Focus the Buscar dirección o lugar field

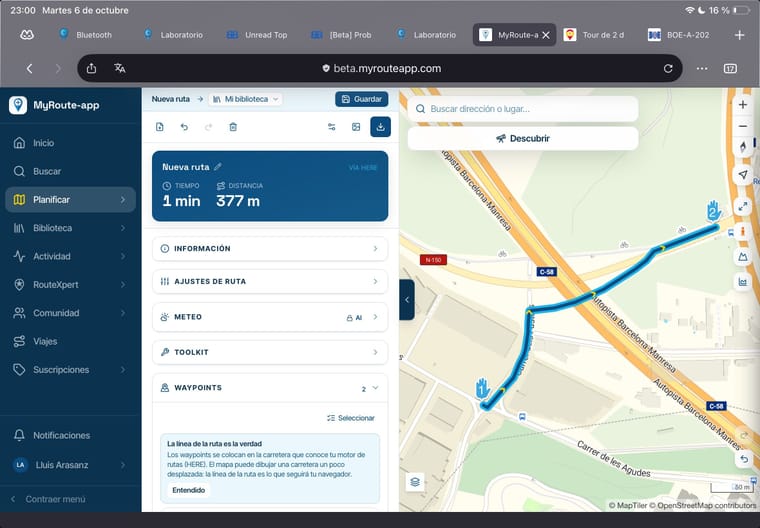(x=523, y=109)
